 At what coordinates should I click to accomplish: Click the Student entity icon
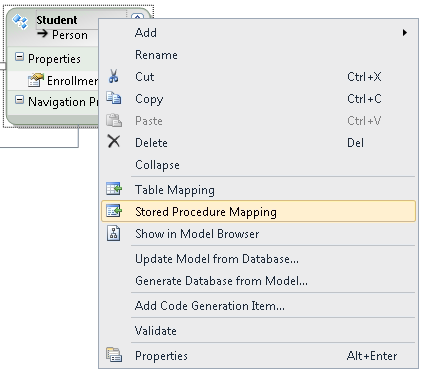point(20,21)
